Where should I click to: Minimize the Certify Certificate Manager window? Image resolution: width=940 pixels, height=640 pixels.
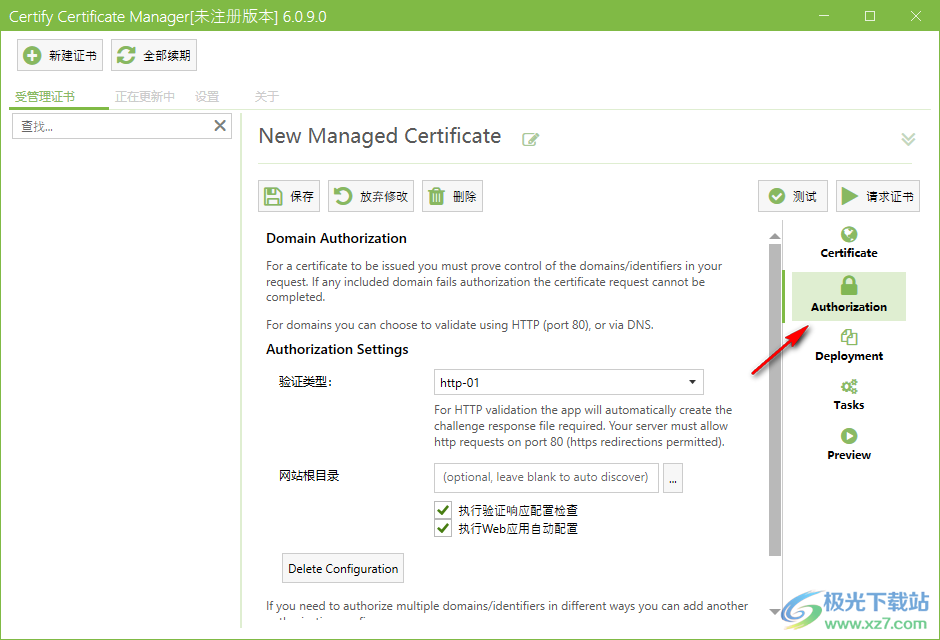coord(824,16)
